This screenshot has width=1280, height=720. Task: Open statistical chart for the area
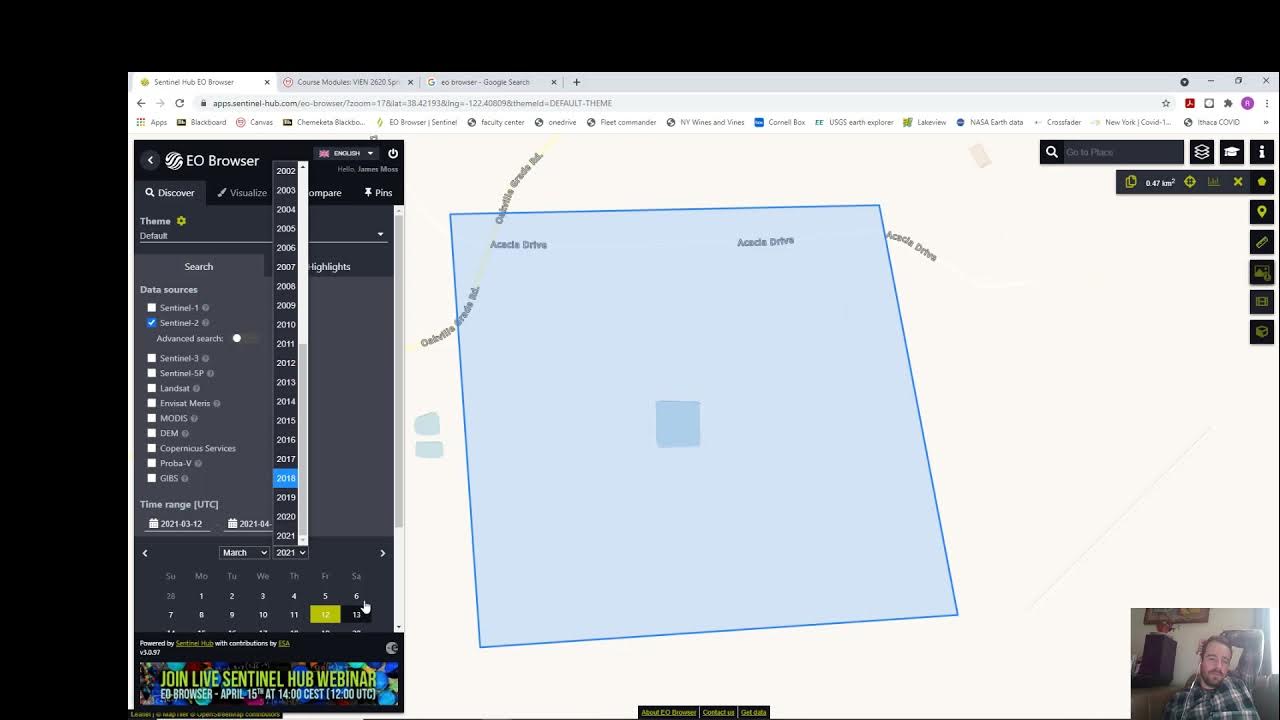tap(1214, 182)
